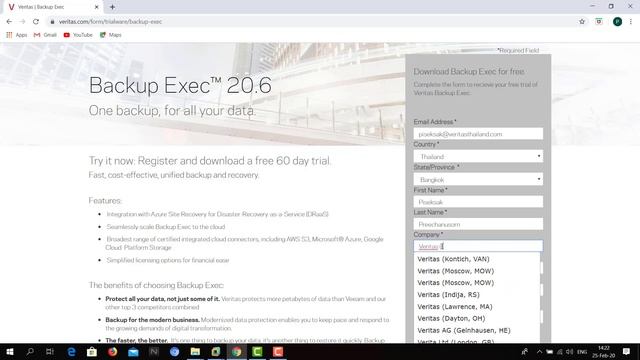Click the taskbar clock and date
640x360 pixels.
[604, 351]
